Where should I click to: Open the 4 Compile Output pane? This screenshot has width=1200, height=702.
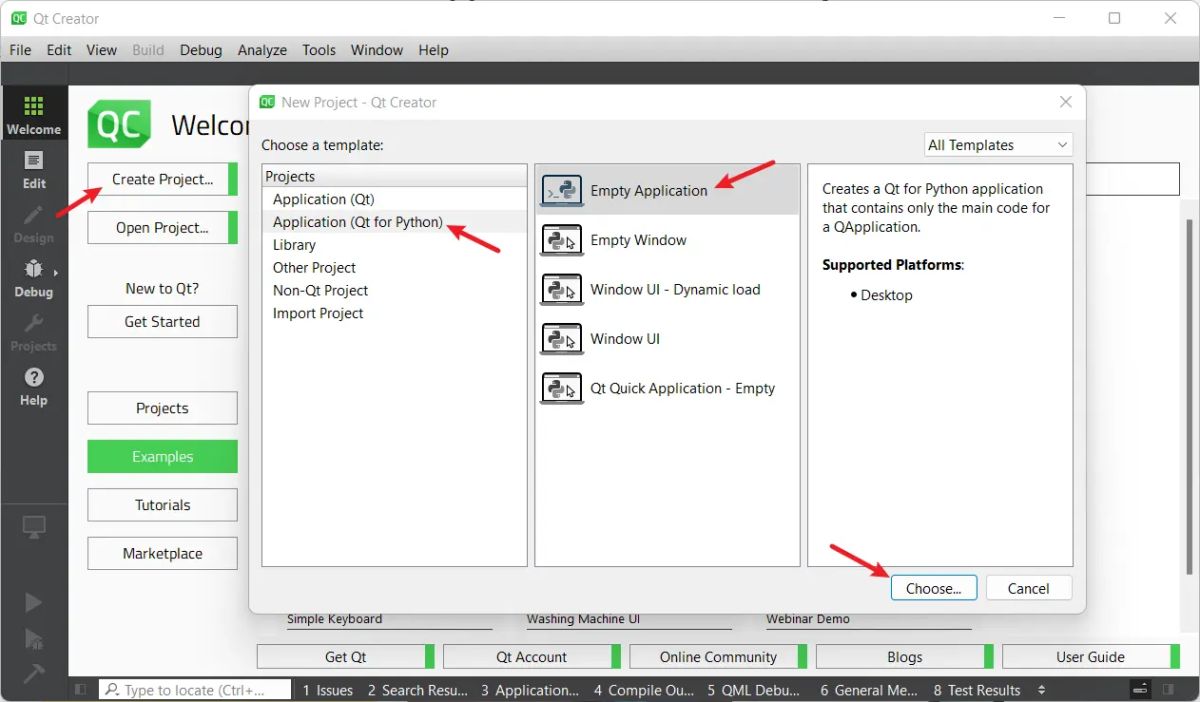[642, 690]
